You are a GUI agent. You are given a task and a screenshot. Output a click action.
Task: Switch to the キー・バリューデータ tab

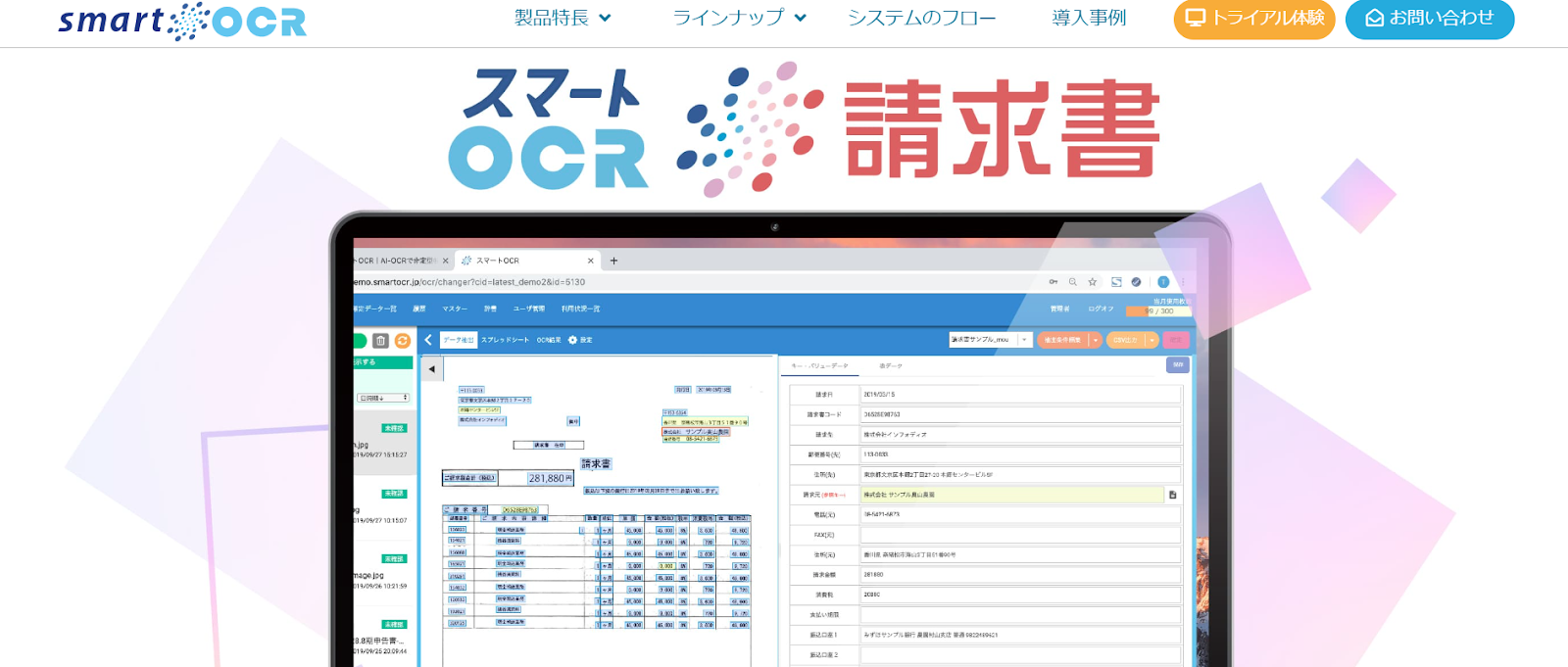(x=819, y=366)
